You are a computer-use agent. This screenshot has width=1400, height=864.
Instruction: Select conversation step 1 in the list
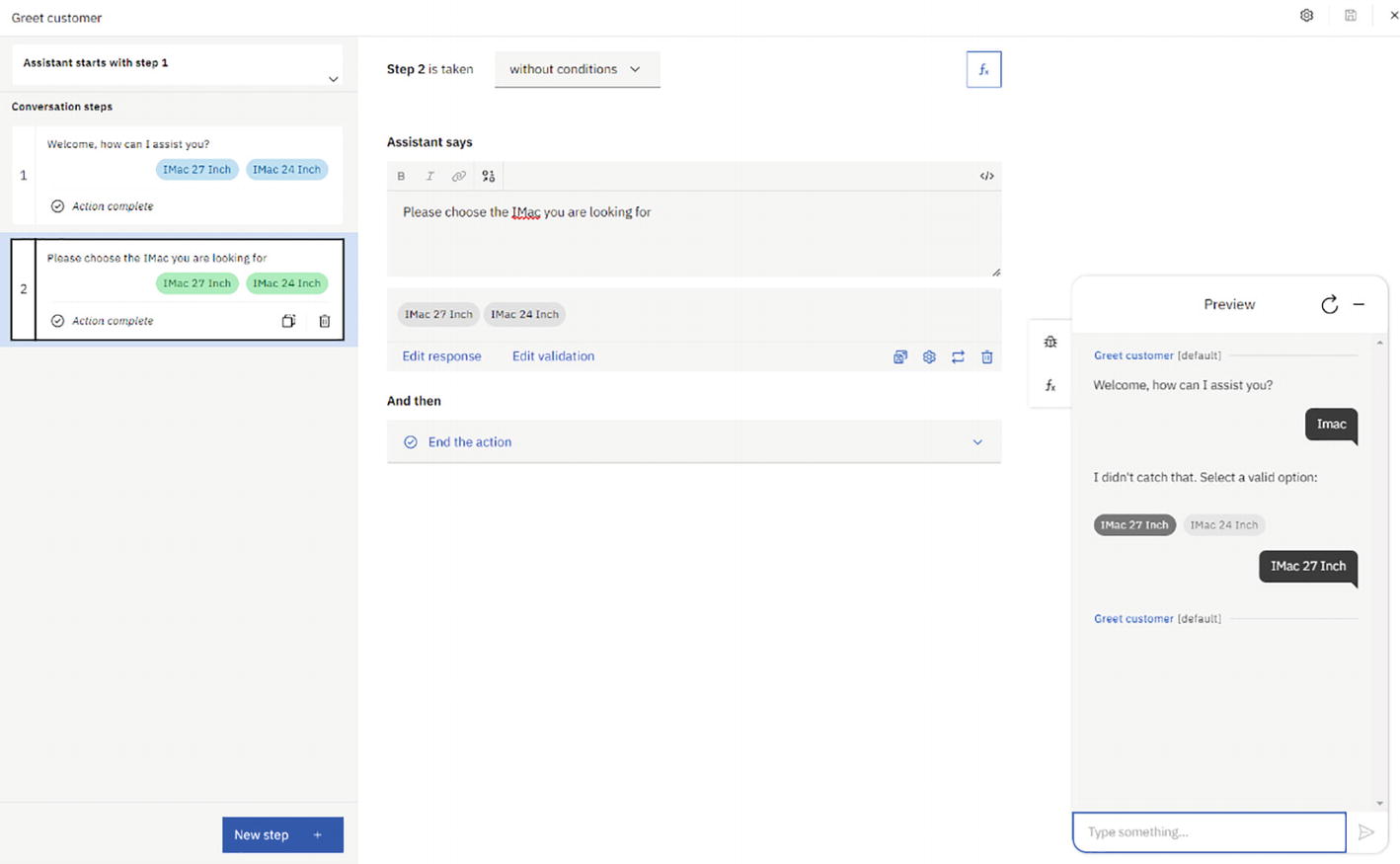coord(178,175)
